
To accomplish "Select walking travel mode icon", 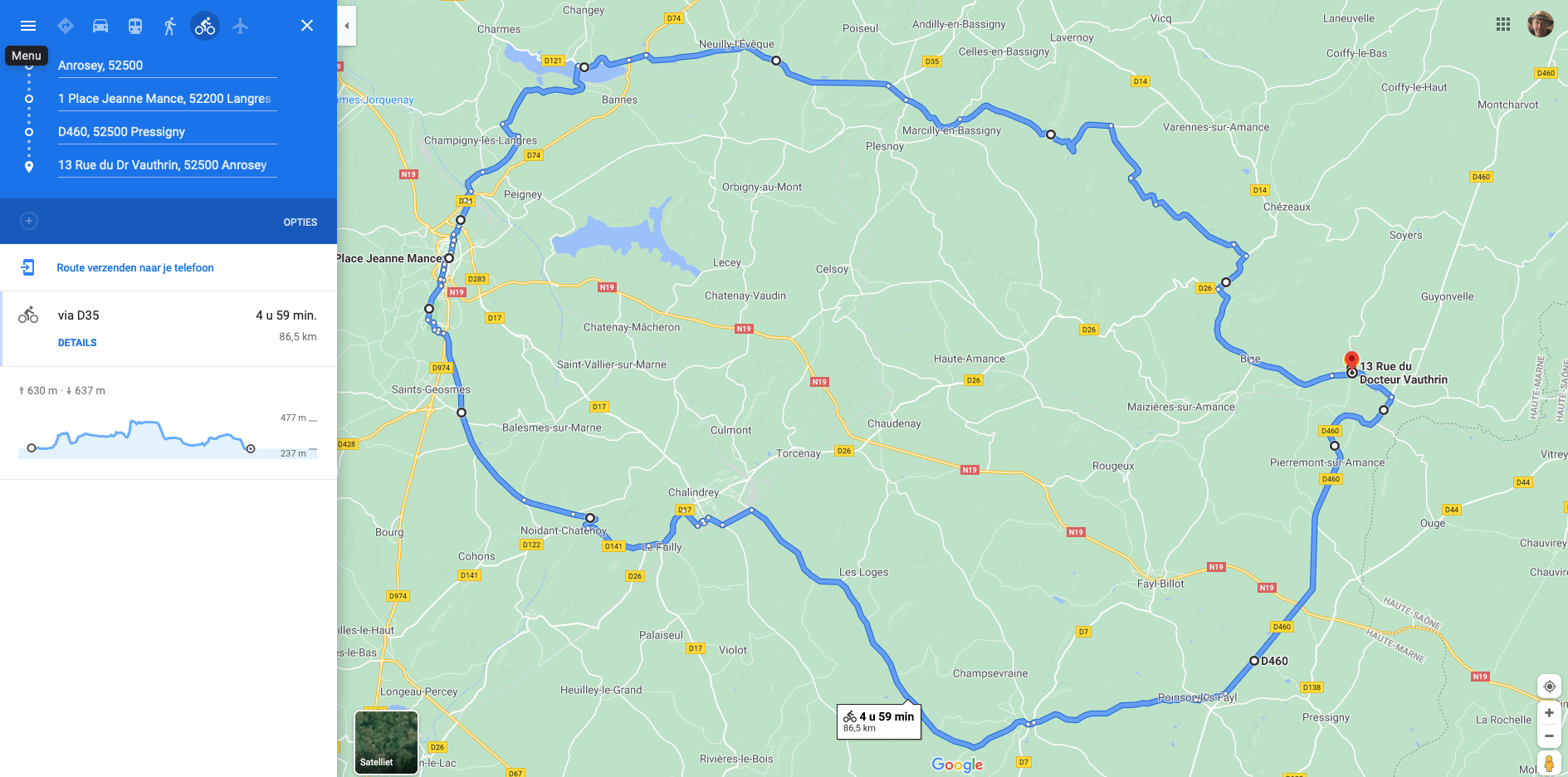I will [x=170, y=26].
